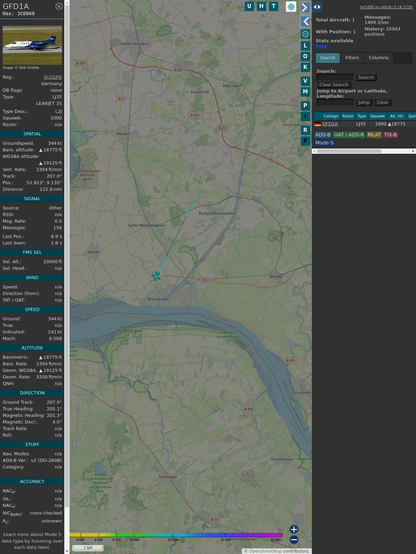Click the DIRECTION section header
Viewport: 416px width, 554px height.
32,393
